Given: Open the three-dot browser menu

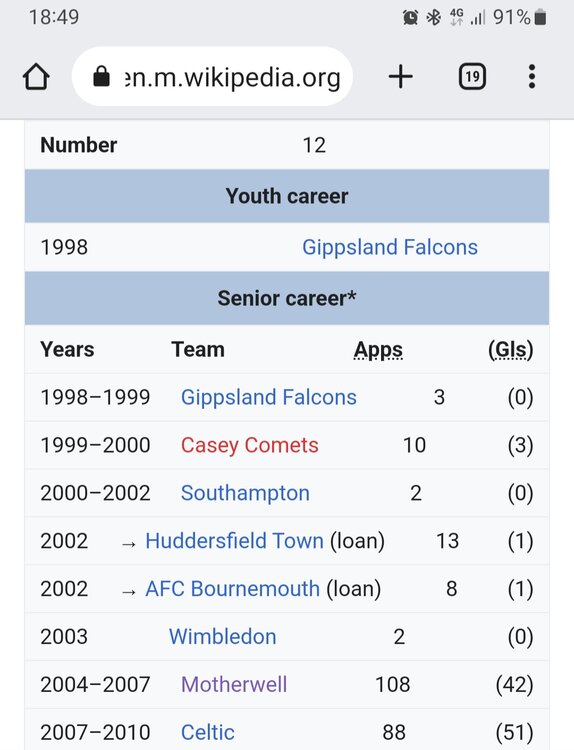Looking at the screenshot, I should pos(531,77).
